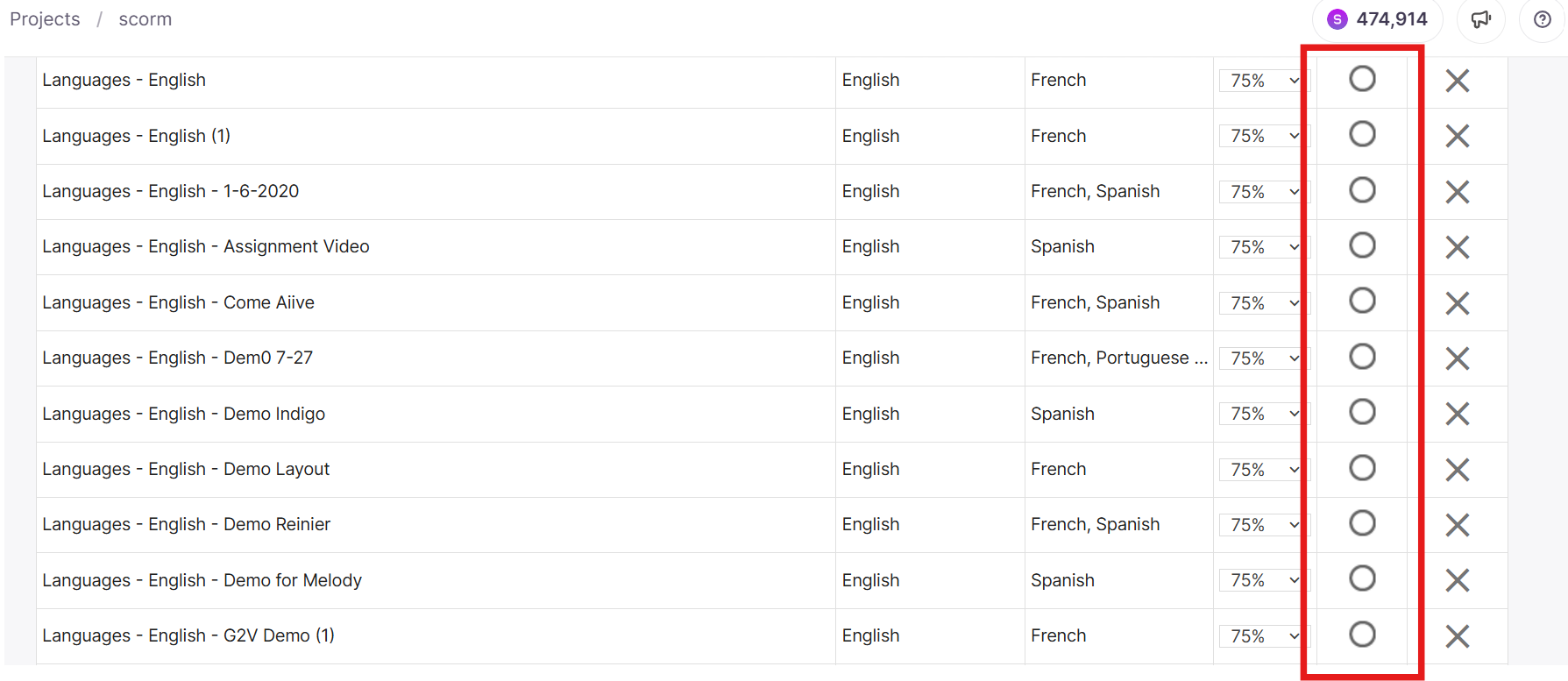Remove the Languages - English (1) row

[x=1458, y=136]
